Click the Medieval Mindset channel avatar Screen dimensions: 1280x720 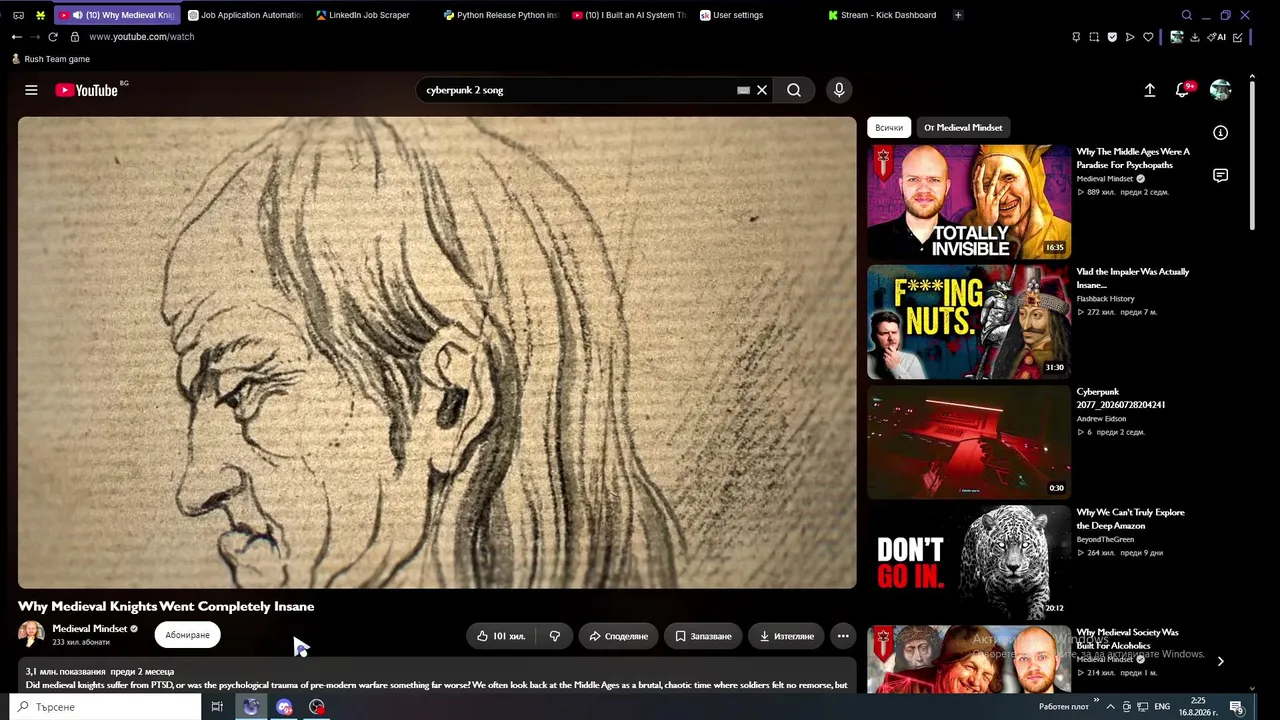pos(31,634)
